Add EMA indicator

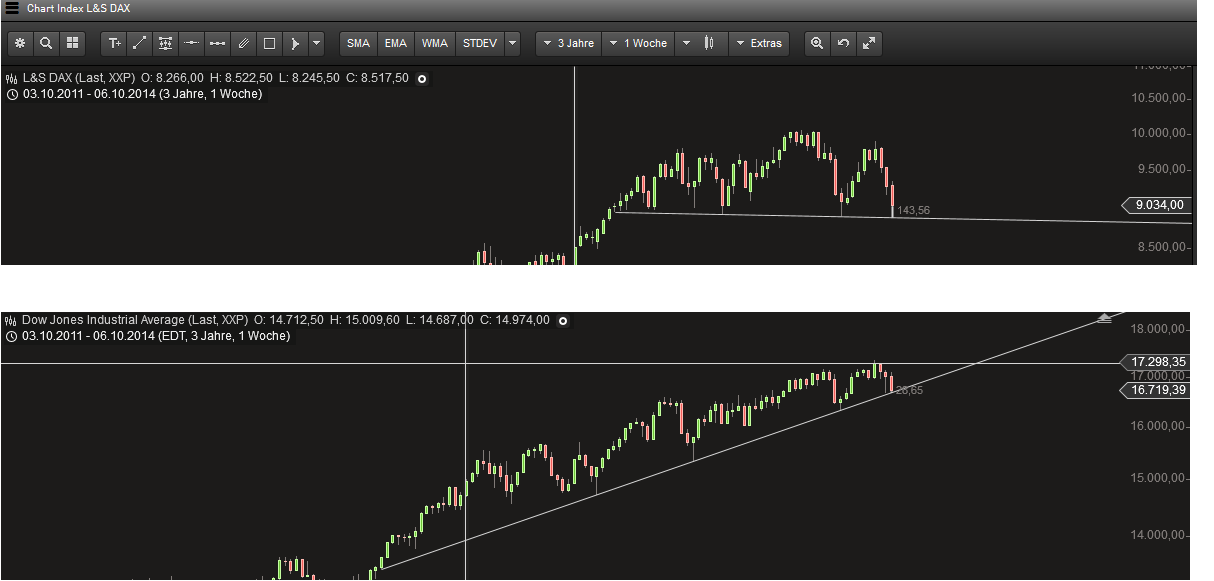[x=396, y=43]
